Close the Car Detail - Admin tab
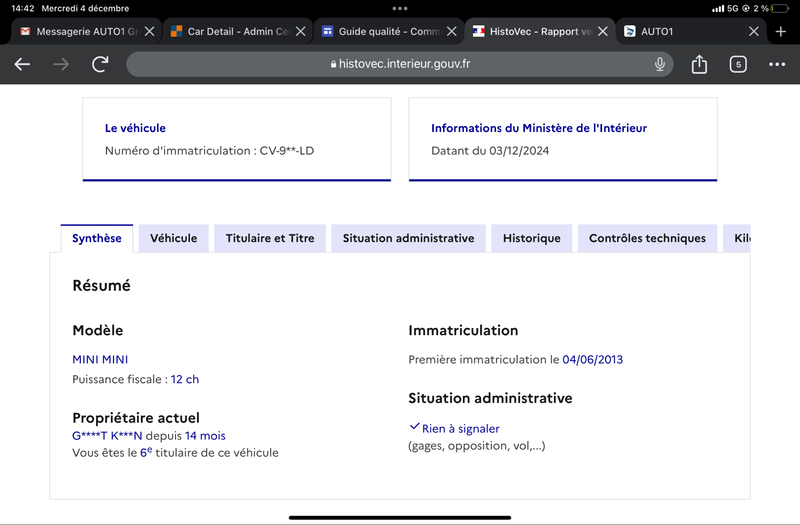 point(301,32)
